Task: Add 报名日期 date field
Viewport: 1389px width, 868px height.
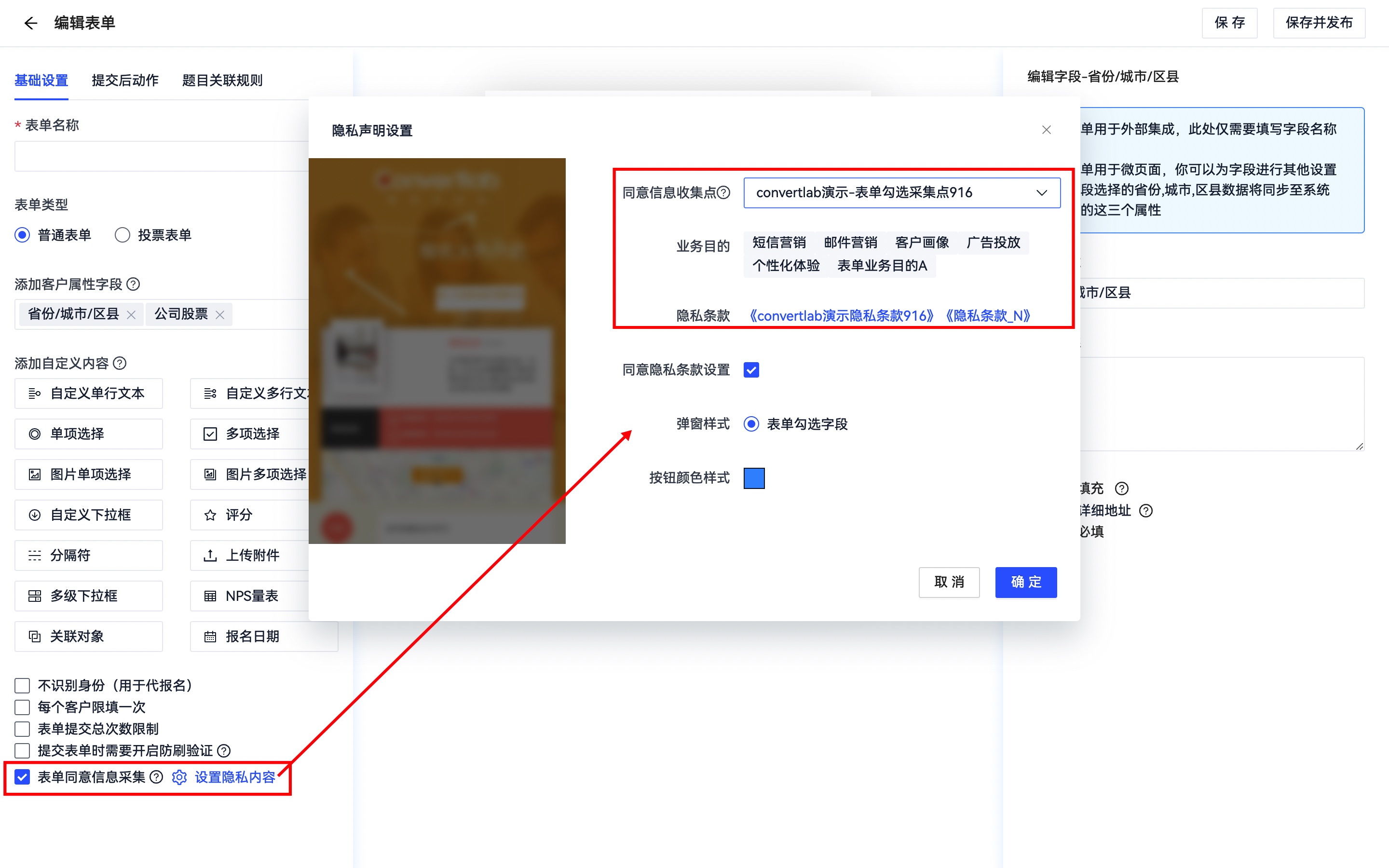Action: click(x=264, y=637)
